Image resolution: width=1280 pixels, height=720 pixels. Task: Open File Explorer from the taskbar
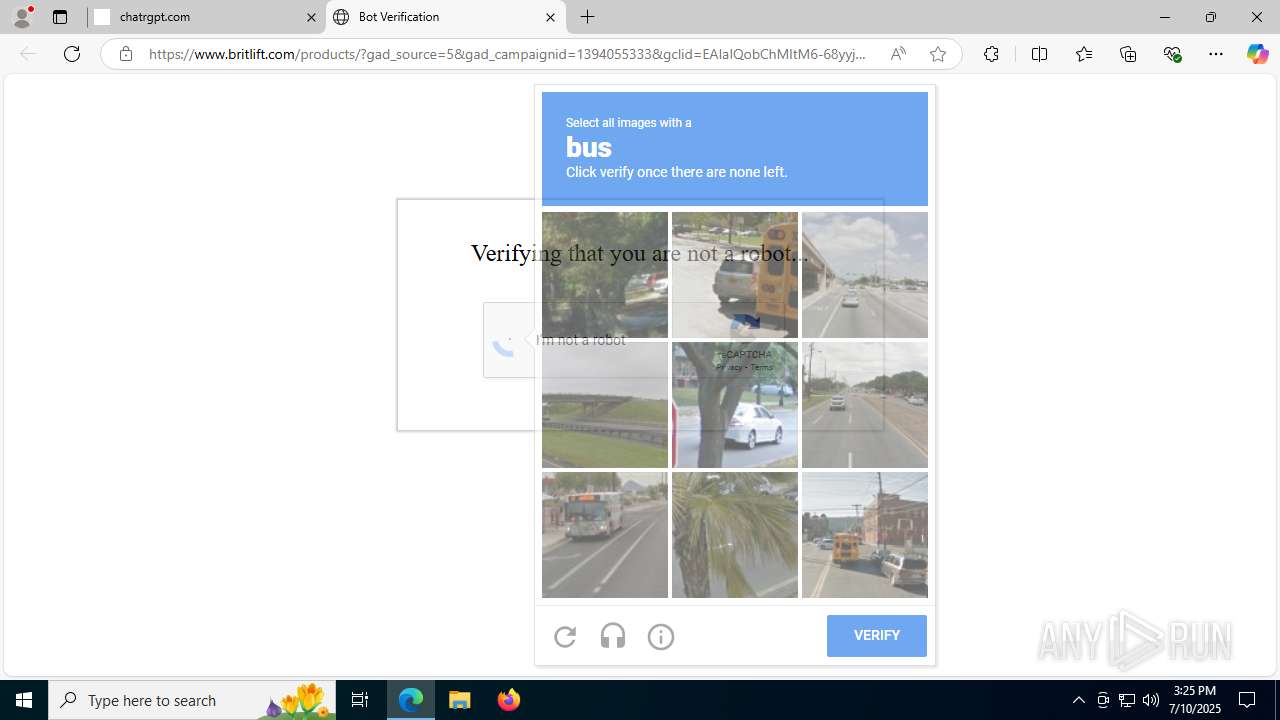tap(460, 700)
